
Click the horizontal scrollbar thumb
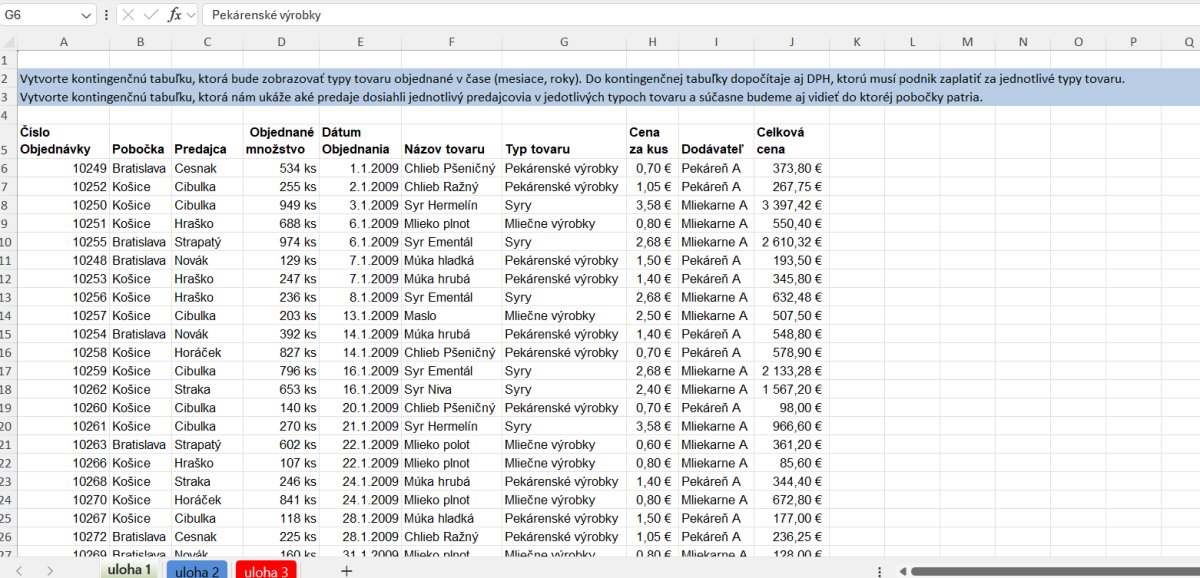(1055, 571)
